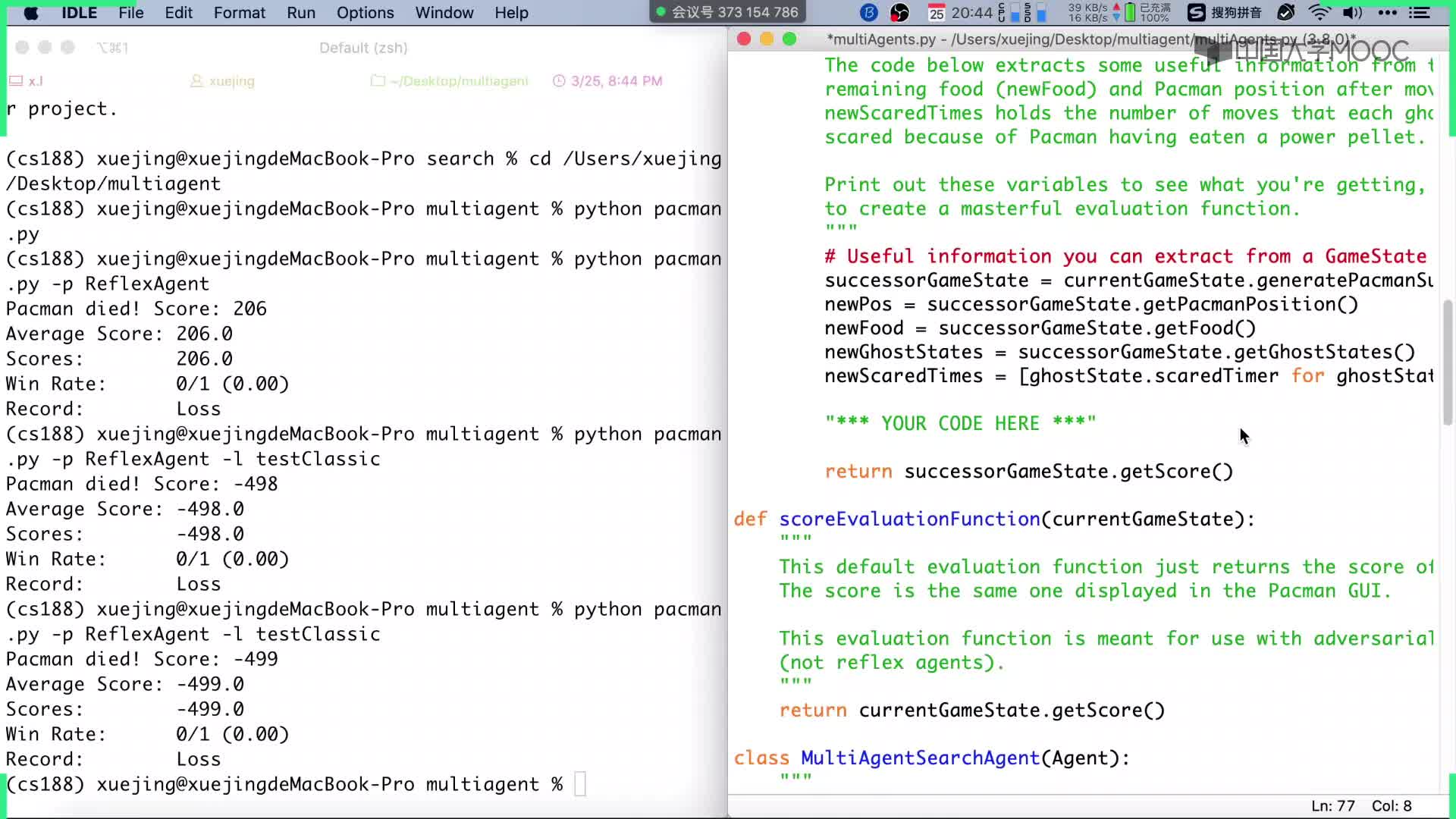The image size is (1456, 819).
Task: Click the ~/Desktop/multiagent folder segment in terminal
Action: tap(450, 80)
